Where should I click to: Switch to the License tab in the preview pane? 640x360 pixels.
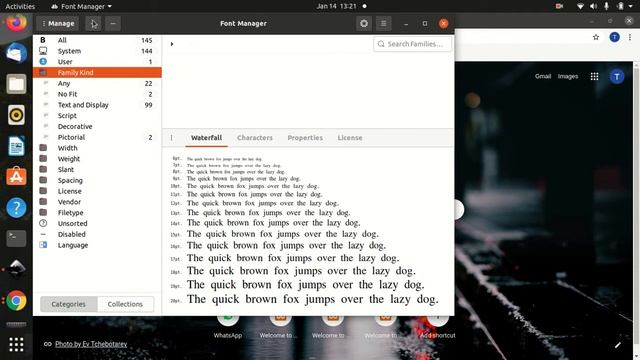tap(350, 138)
